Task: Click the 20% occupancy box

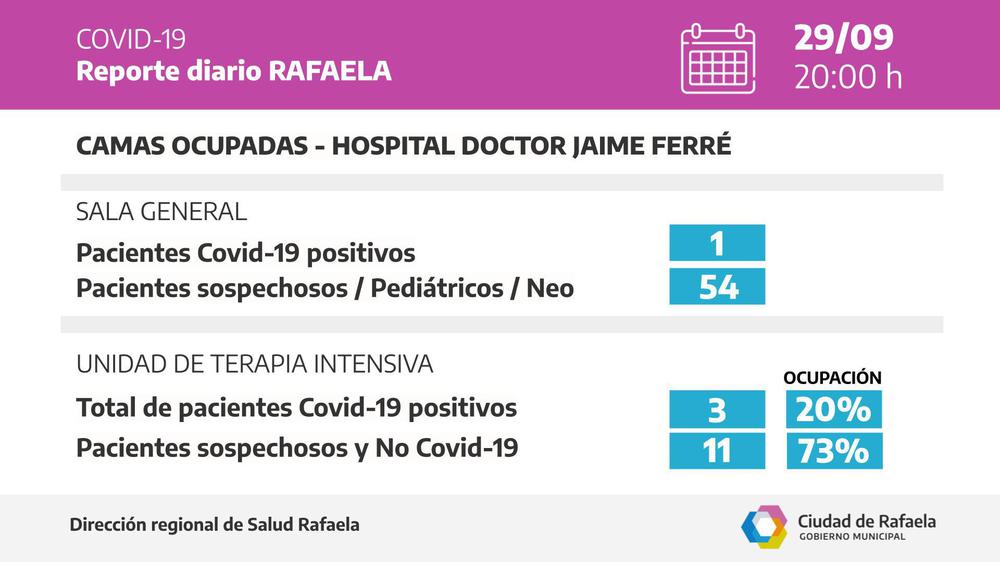Action: [833, 409]
